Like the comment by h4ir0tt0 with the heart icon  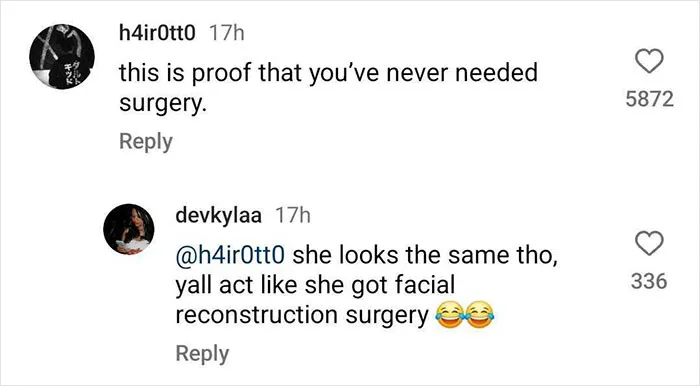pos(649,61)
